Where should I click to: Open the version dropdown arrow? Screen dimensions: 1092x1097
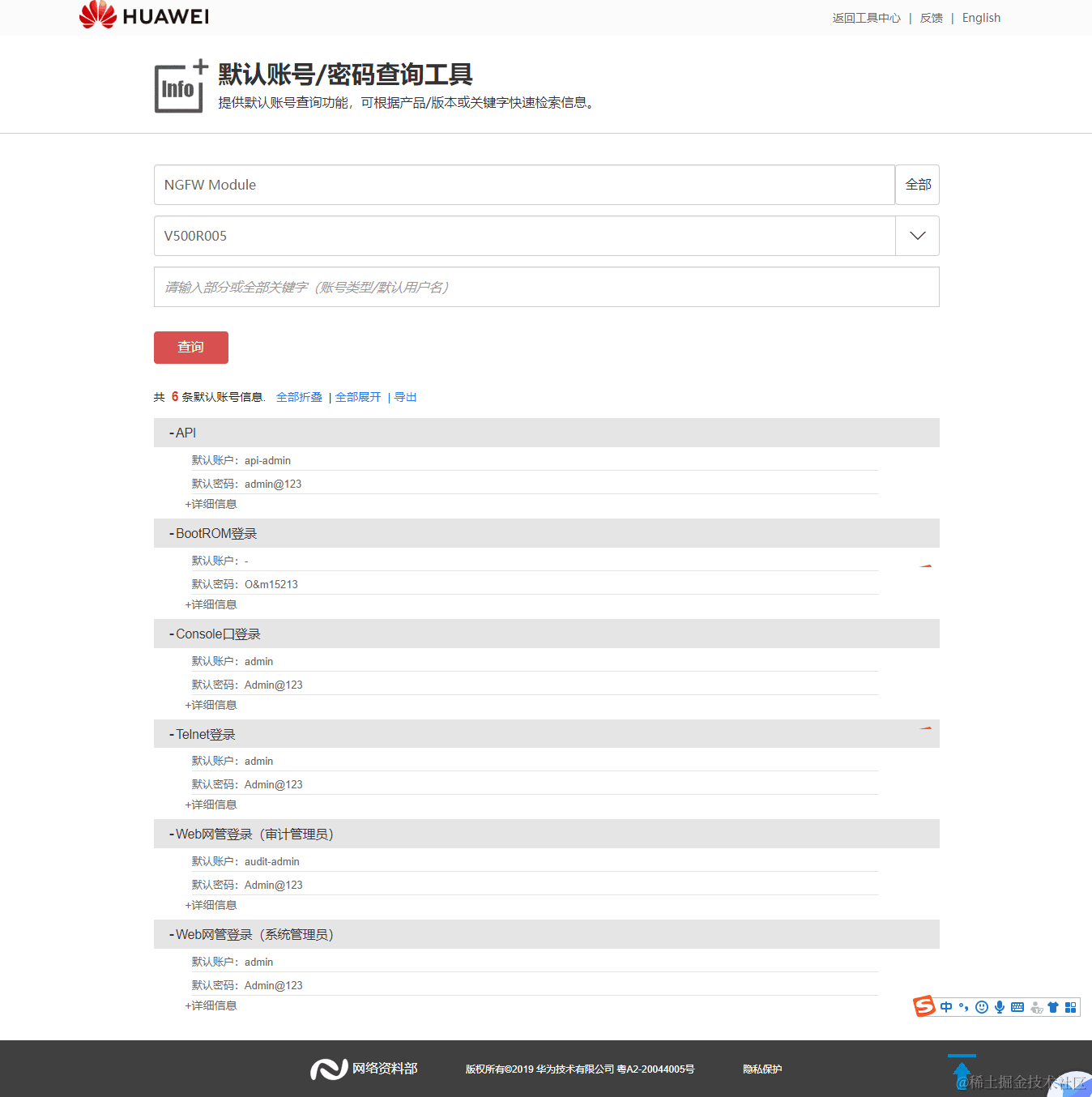point(918,236)
